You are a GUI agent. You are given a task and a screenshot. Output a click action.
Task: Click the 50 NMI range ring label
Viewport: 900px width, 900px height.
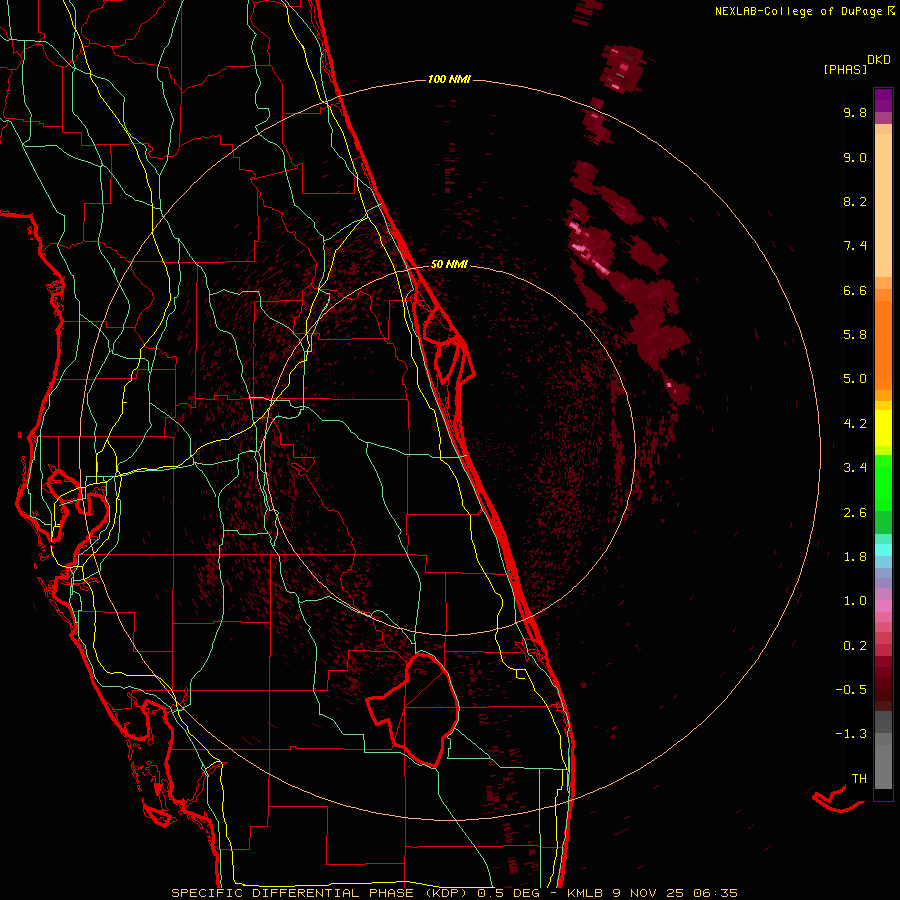(449, 264)
